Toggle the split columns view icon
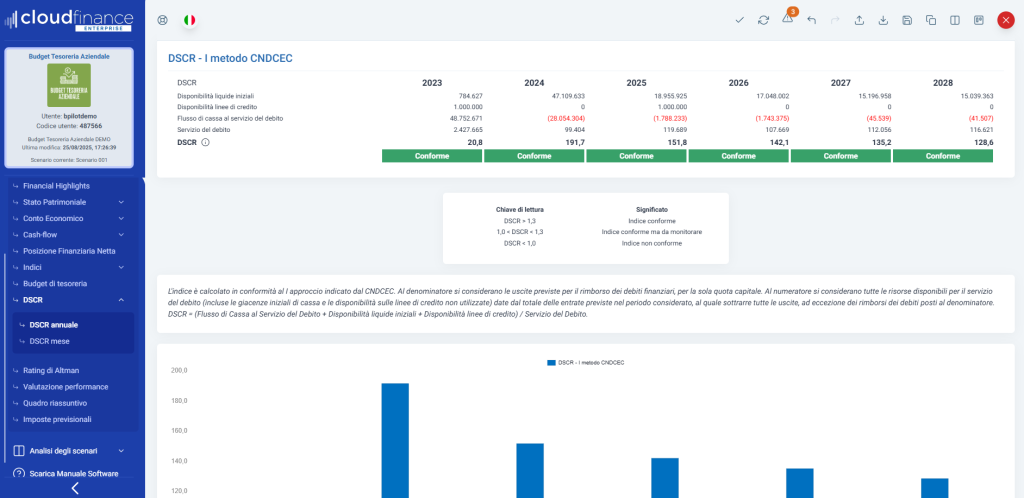The image size is (1024, 498). 955,20
